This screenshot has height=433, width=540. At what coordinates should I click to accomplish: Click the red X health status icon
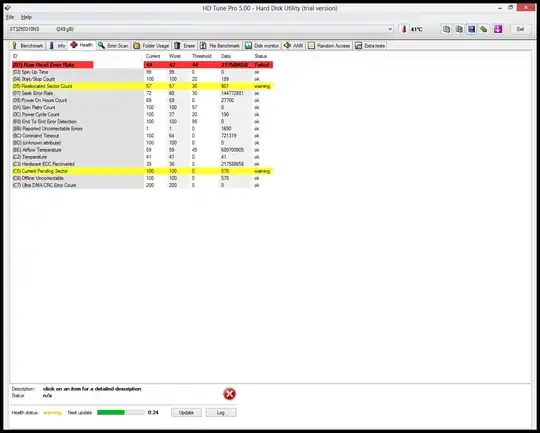(x=229, y=394)
